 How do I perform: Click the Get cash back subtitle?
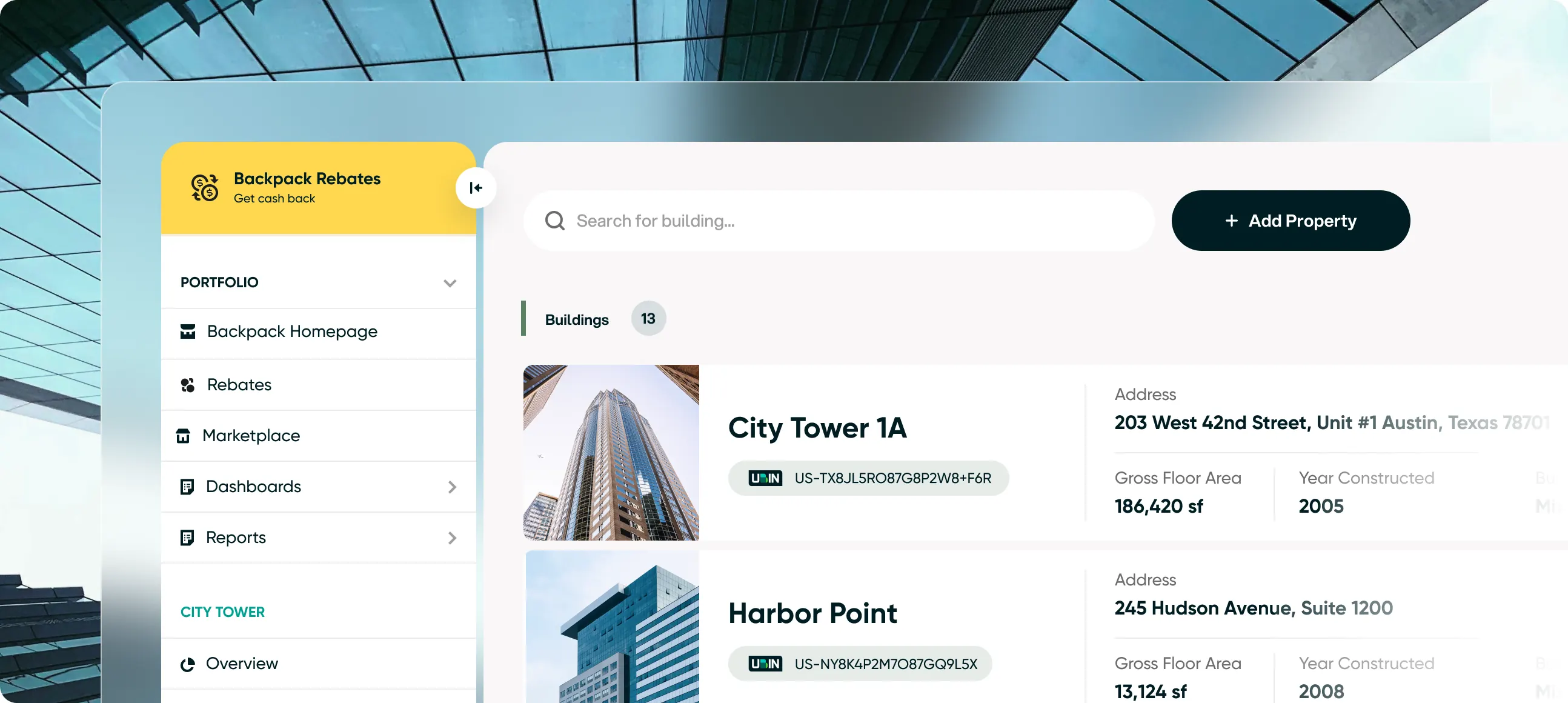click(274, 198)
